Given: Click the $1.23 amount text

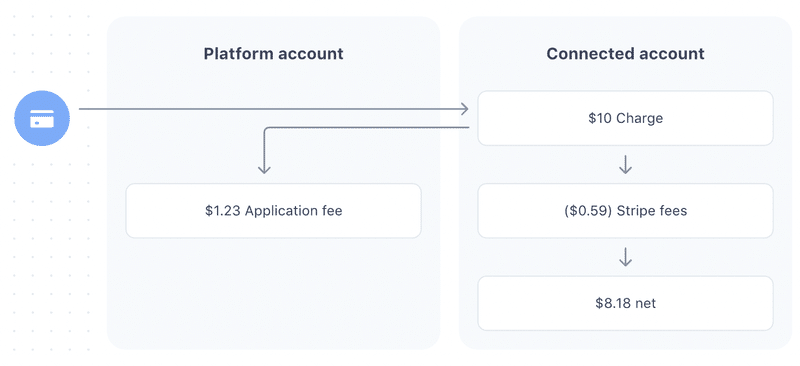Looking at the screenshot, I should tap(223, 211).
